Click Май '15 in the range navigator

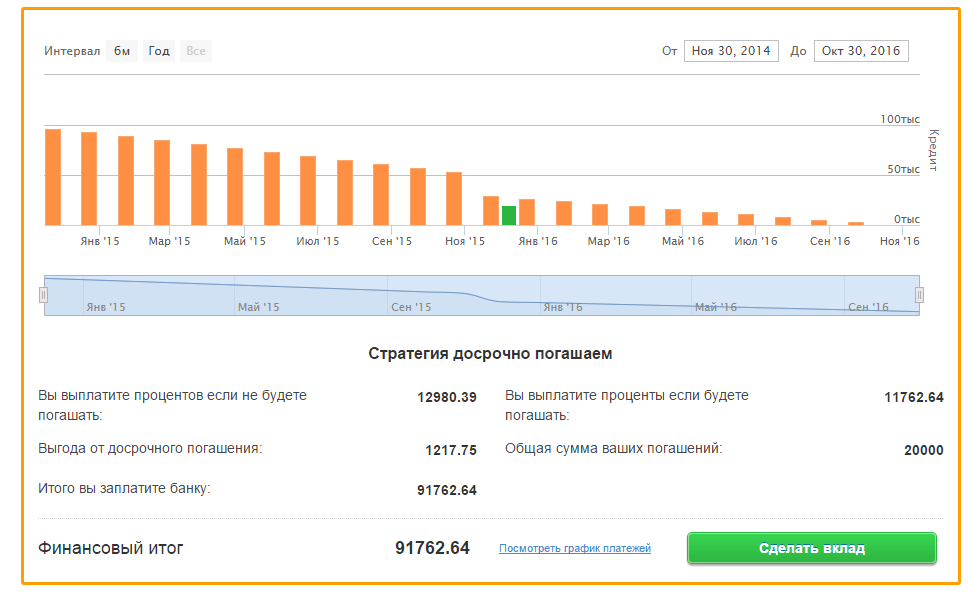click(258, 307)
